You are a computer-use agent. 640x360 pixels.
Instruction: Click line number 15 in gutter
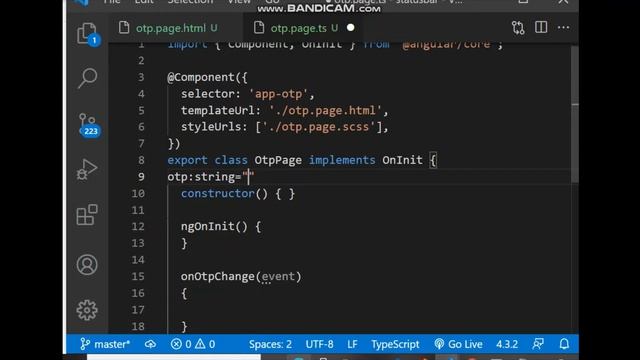coord(138,276)
